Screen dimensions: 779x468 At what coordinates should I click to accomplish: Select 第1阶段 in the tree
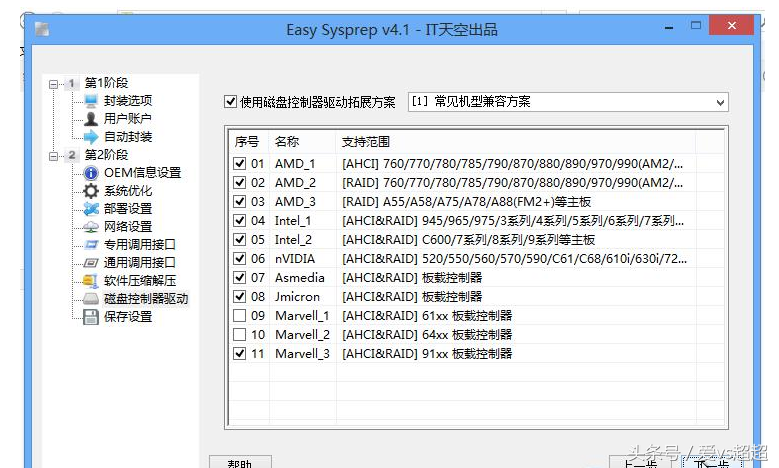coord(106,82)
